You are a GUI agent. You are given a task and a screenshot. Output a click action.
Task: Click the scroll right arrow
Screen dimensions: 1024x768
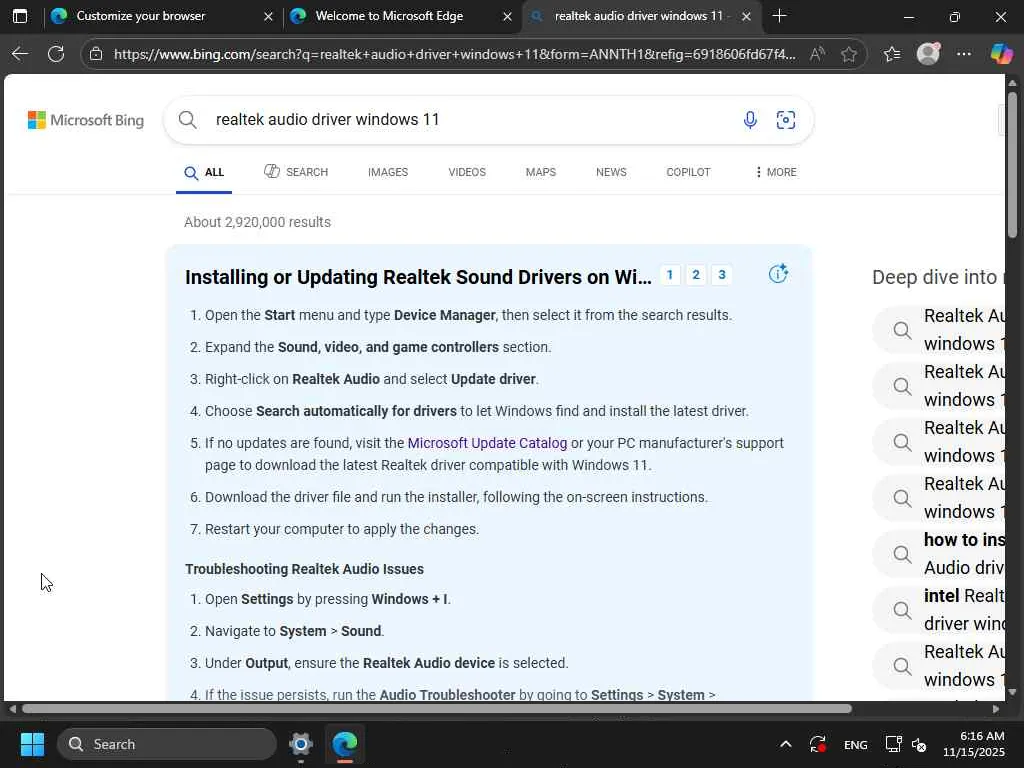pyautogui.click(x=995, y=709)
